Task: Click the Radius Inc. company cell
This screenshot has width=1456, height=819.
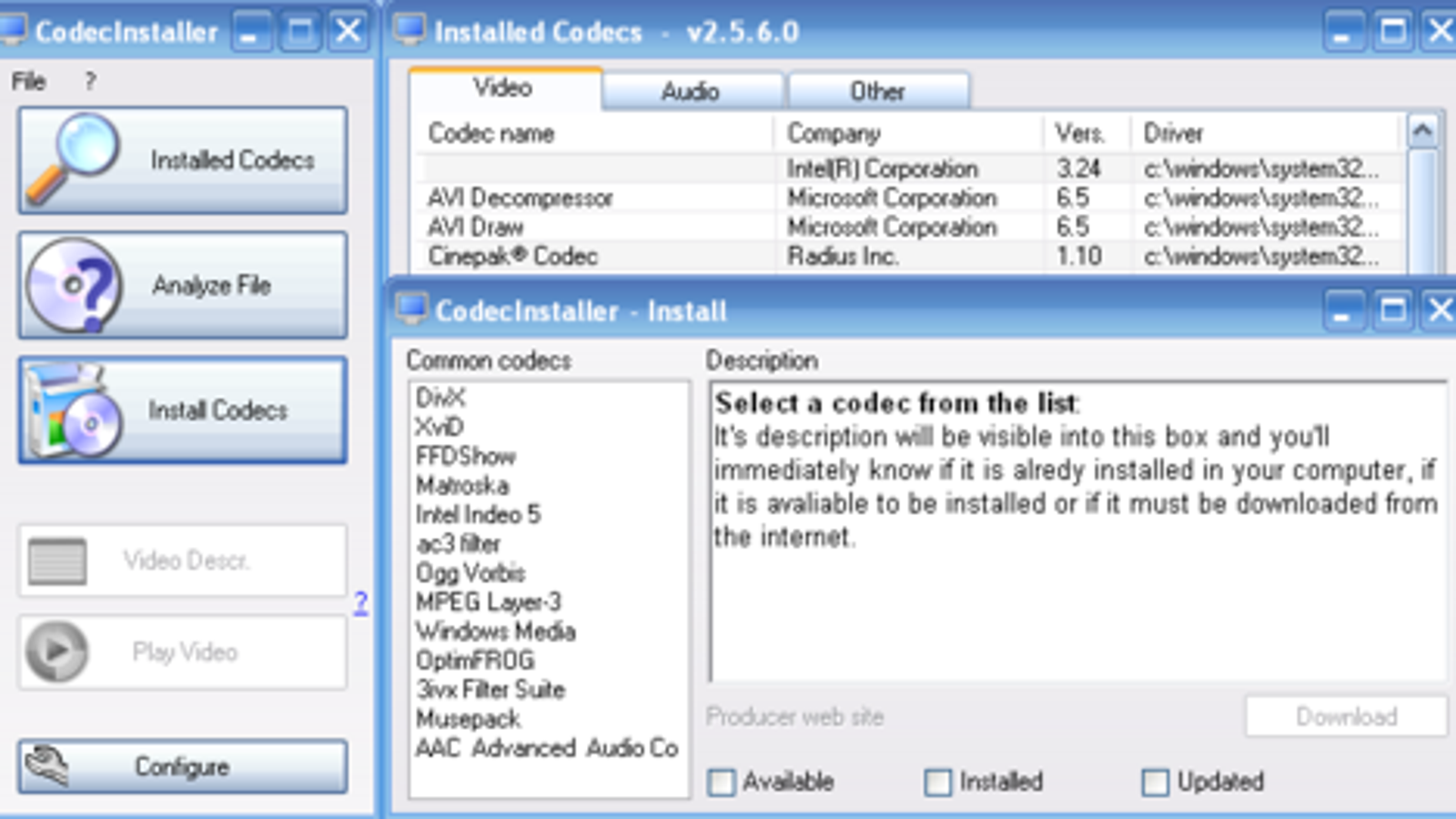Action: coord(843,256)
